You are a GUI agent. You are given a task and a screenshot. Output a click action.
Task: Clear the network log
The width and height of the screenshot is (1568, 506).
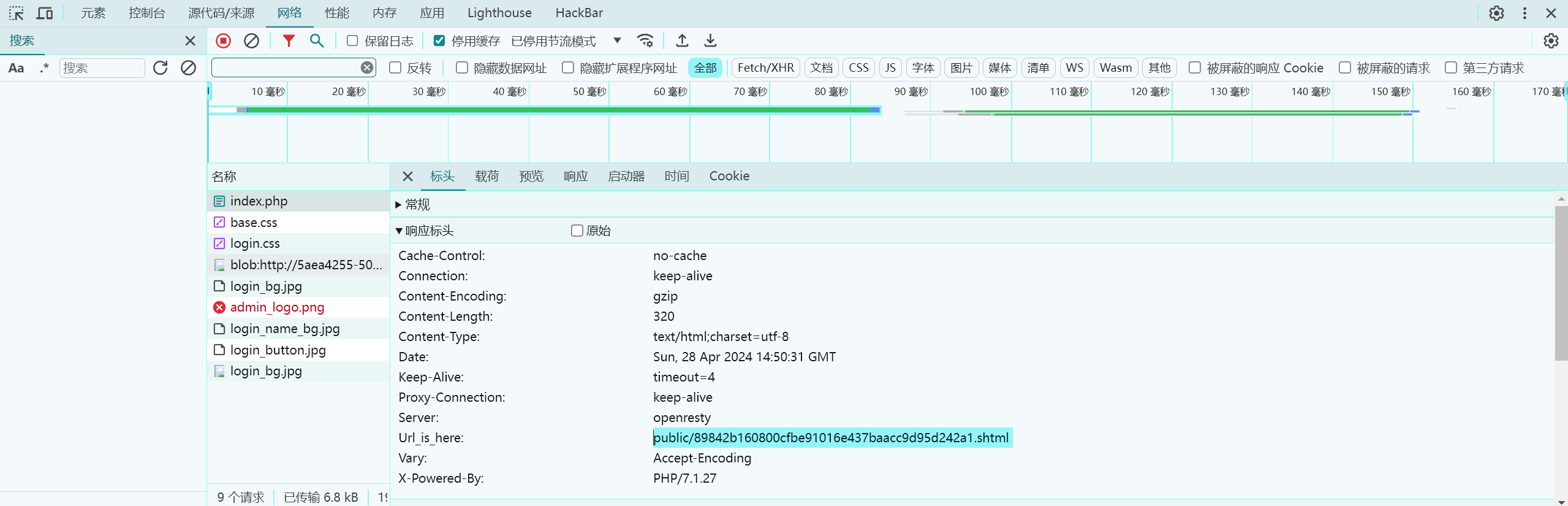point(251,40)
